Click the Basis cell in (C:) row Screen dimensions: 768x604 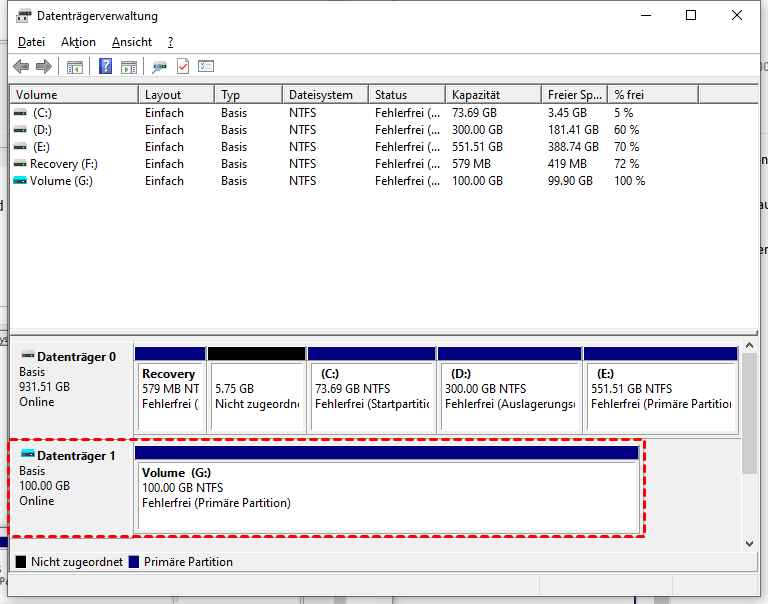pos(234,113)
